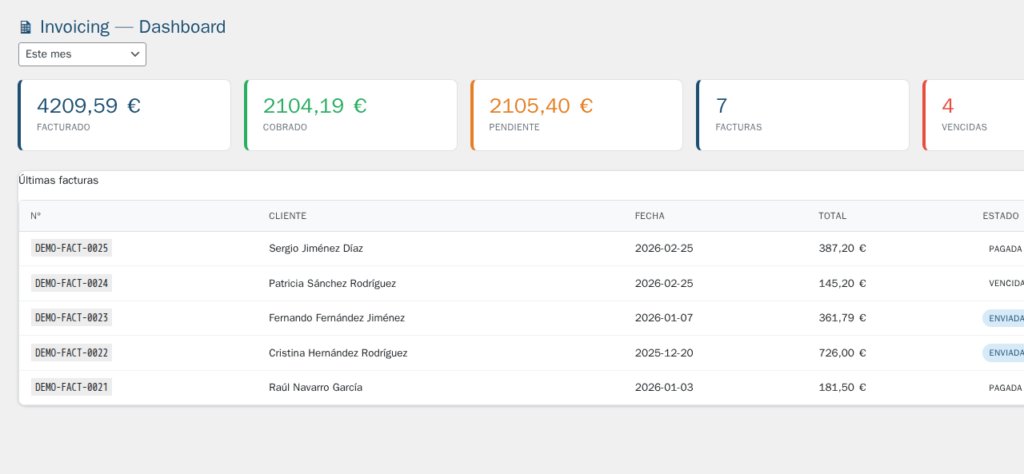Click the Total column header
The width and height of the screenshot is (1024, 474).
[x=832, y=216]
